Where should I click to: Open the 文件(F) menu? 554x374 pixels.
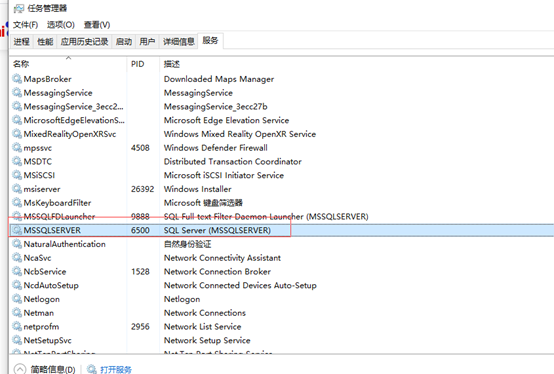25,25
